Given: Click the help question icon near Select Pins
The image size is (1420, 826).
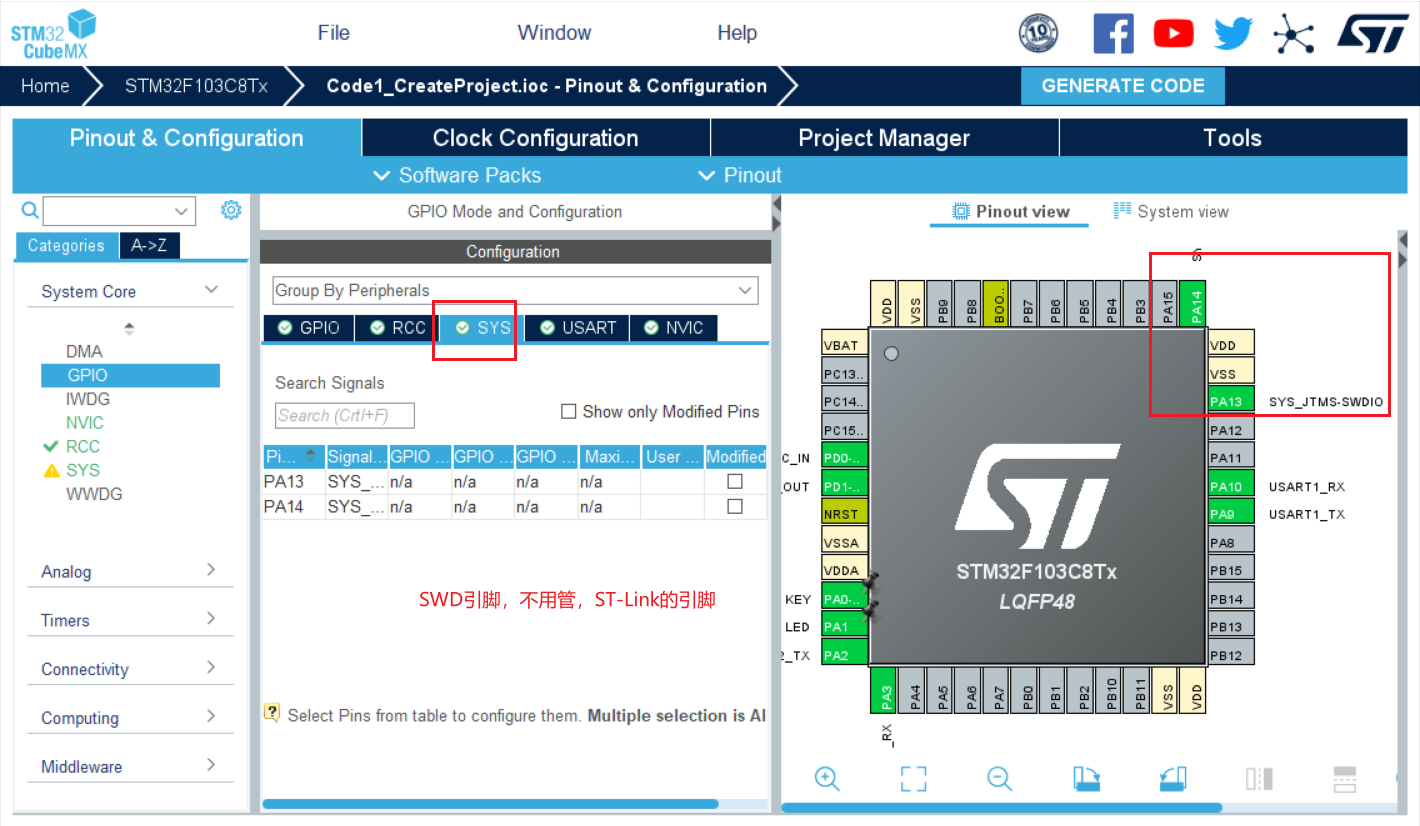Looking at the screenshot, I should [271, 713].
